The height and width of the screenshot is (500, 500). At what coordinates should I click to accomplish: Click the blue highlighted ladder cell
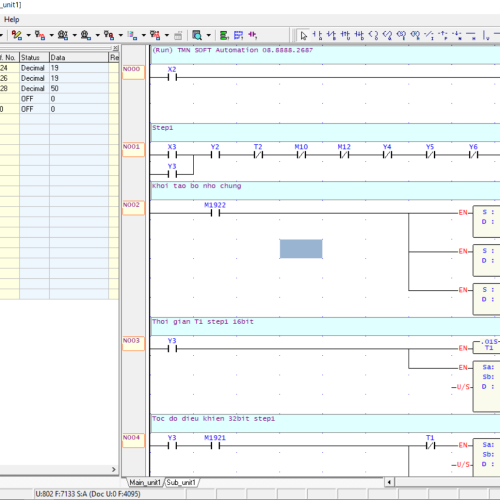point(301,249)
